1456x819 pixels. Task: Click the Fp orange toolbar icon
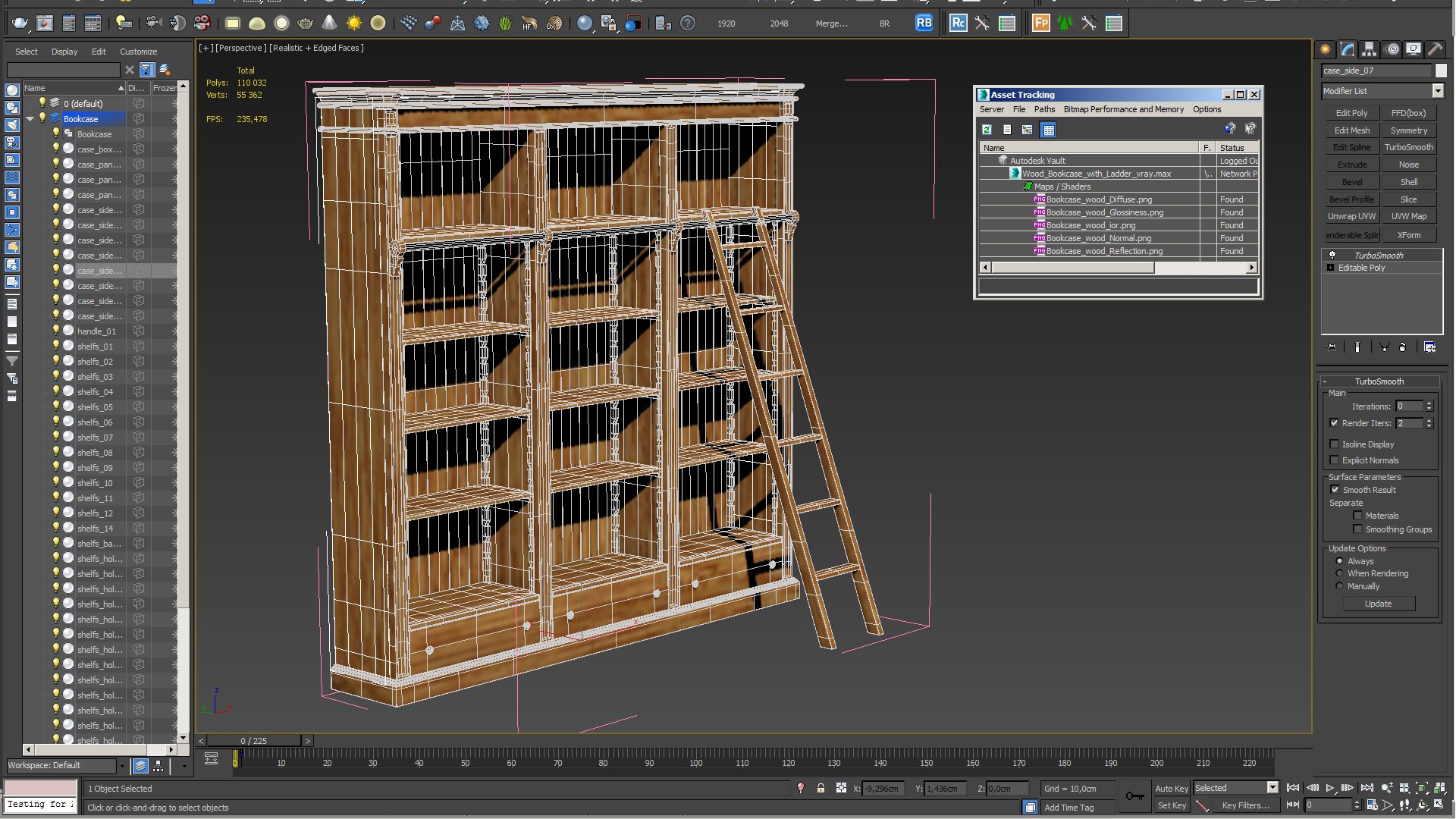[x=1041, y=24]
